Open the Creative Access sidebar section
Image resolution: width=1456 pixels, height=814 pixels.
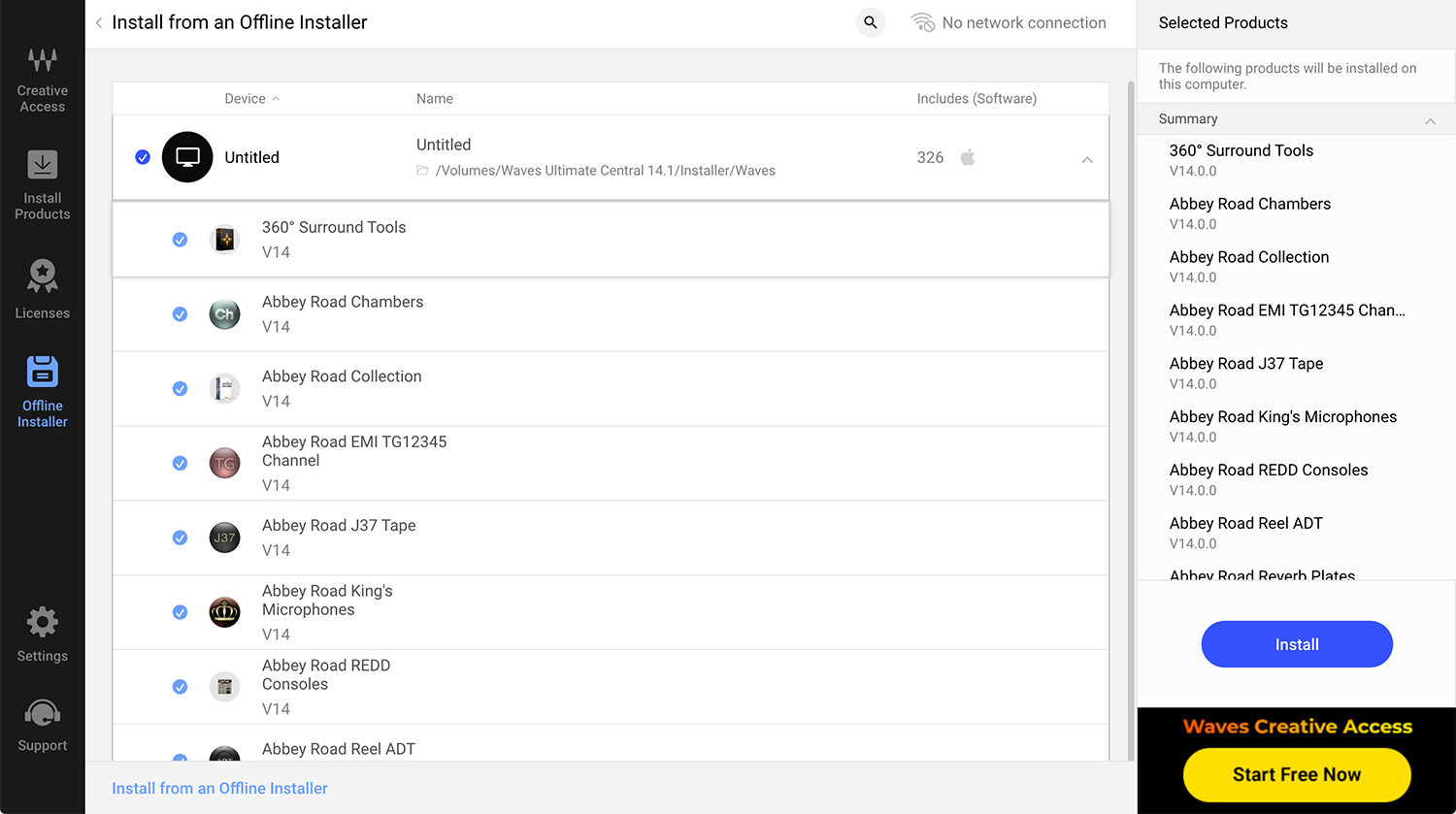click(x=42, y=79)
